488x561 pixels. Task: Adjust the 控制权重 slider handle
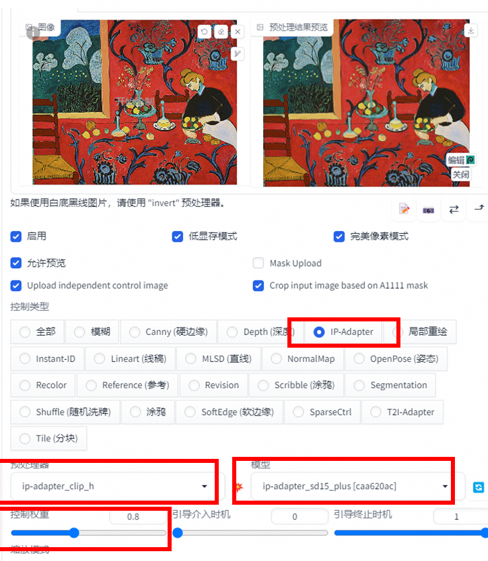tap(74, 533)
